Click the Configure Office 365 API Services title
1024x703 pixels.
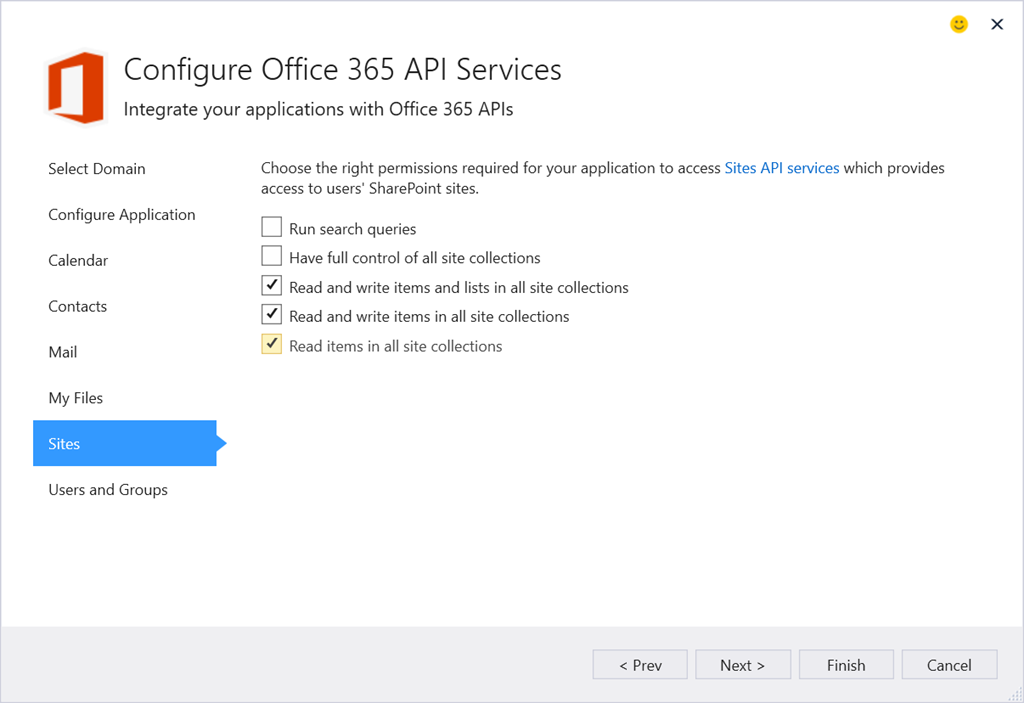point(342,69)
